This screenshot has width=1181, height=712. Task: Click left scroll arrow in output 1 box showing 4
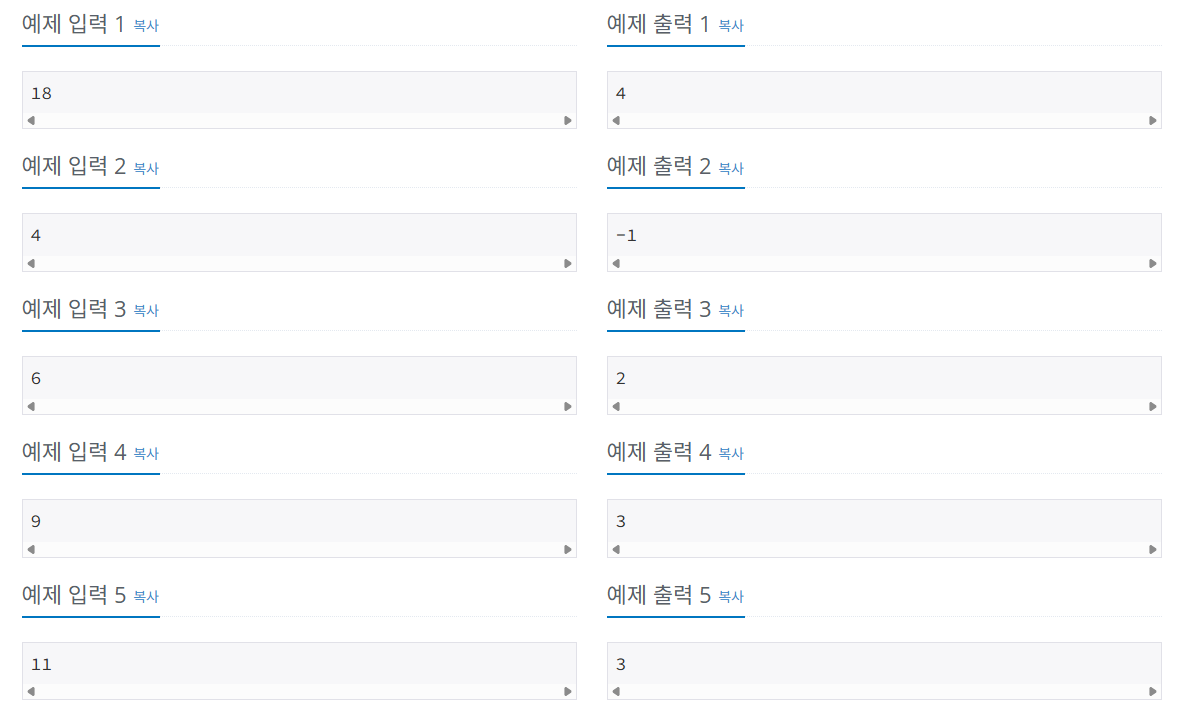click(616, 121)
